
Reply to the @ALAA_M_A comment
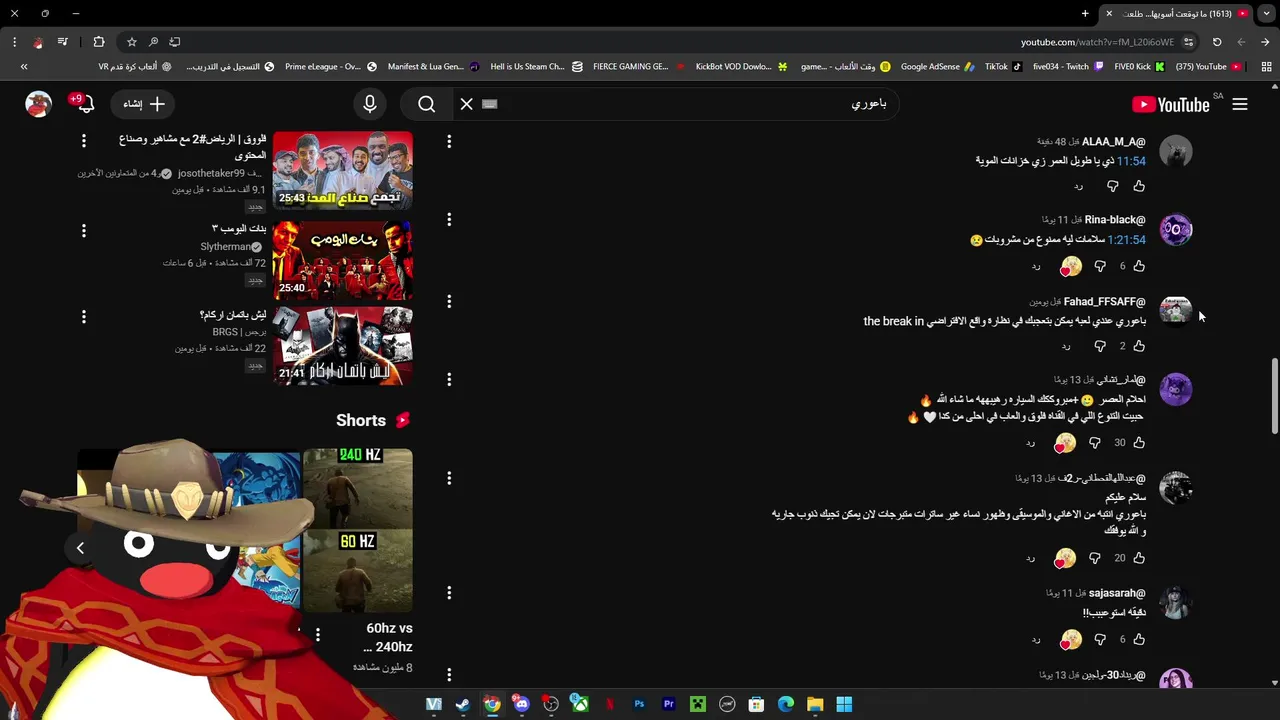1078,186
